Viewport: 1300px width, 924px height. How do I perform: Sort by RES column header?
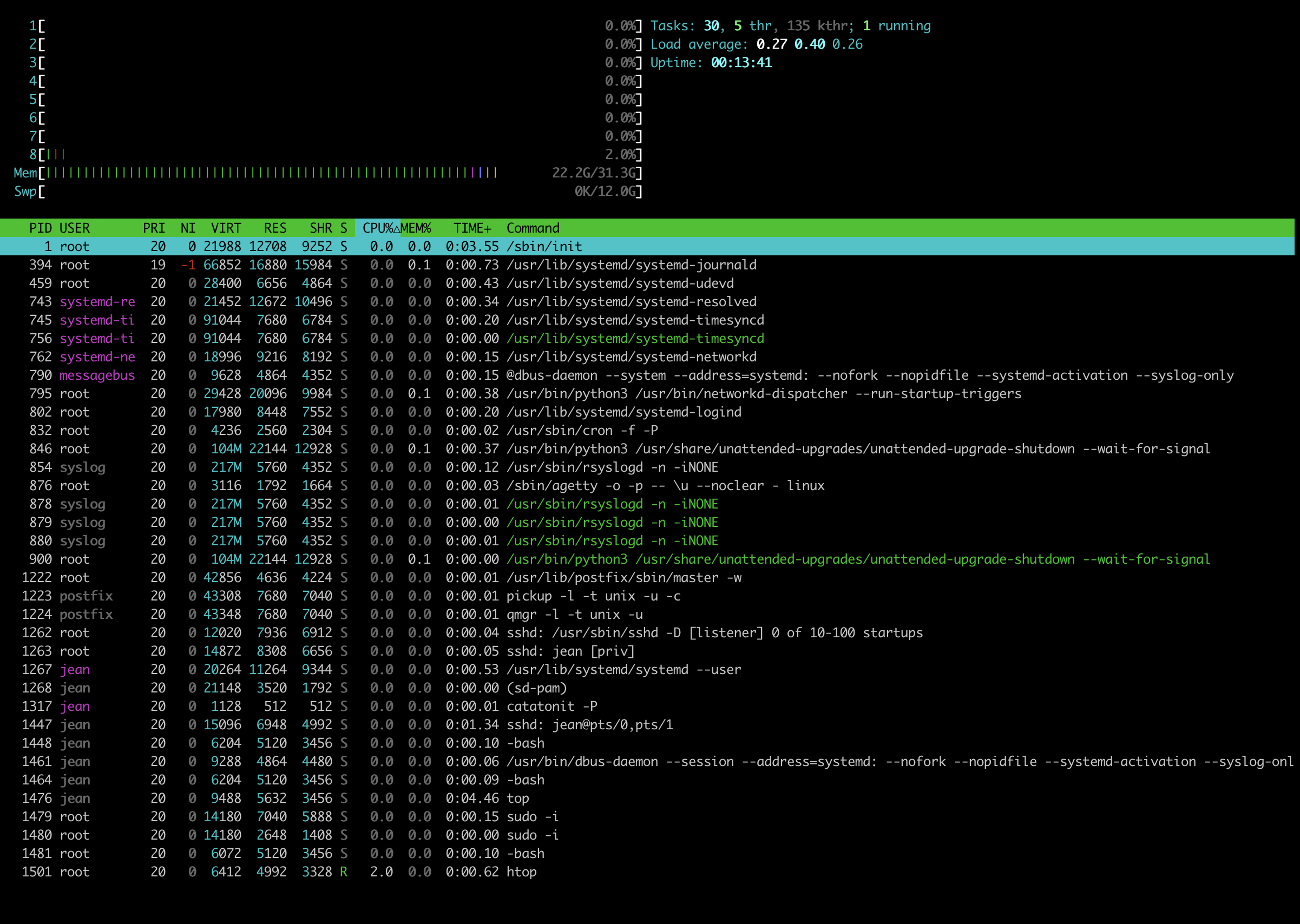coord(275,228)
